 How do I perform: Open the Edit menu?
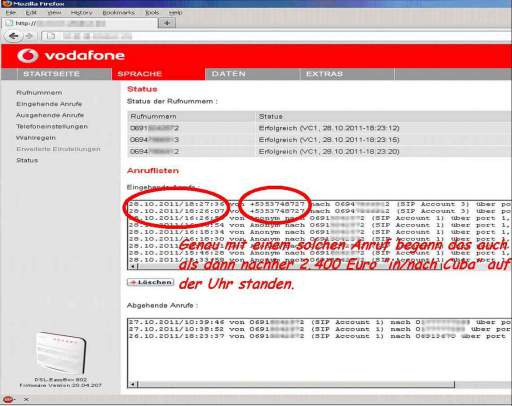(x=31, y=12)
